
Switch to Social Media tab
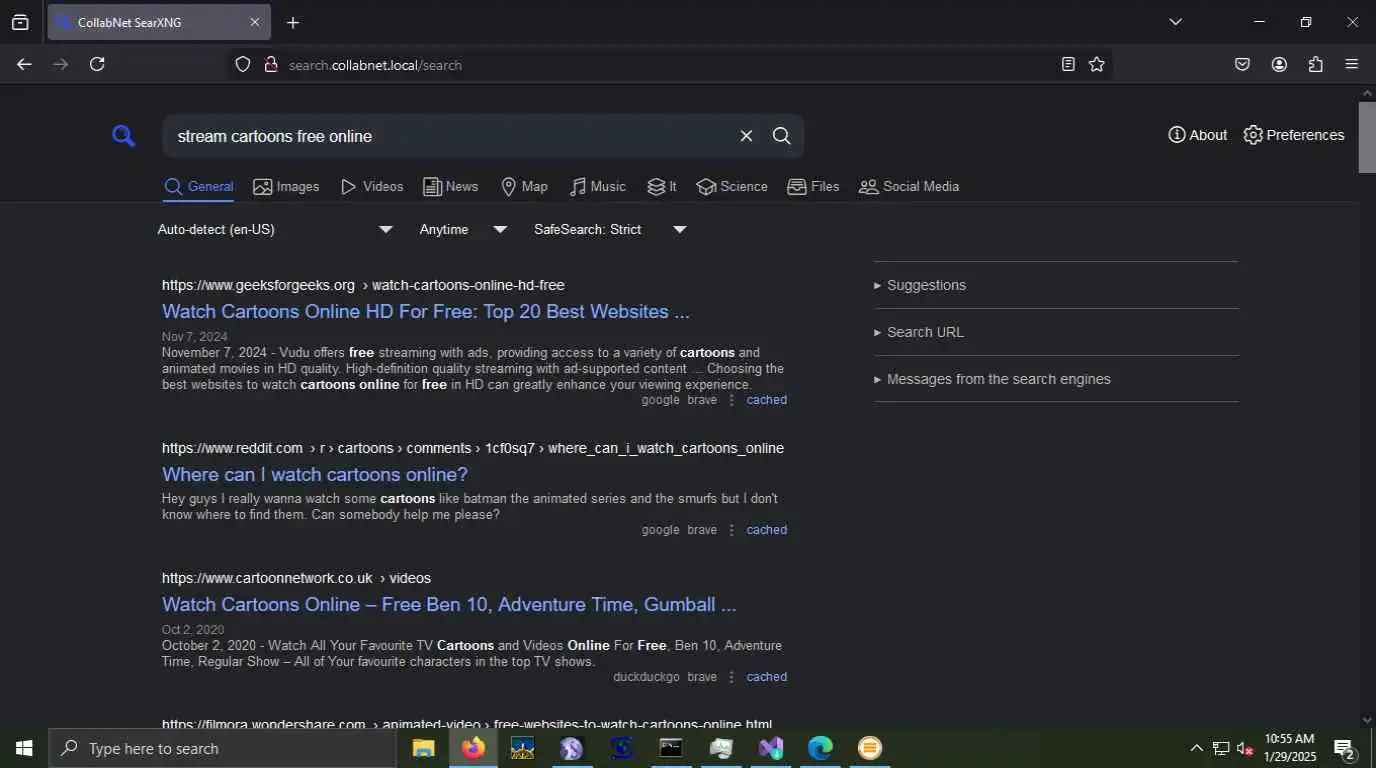point(909,186)
